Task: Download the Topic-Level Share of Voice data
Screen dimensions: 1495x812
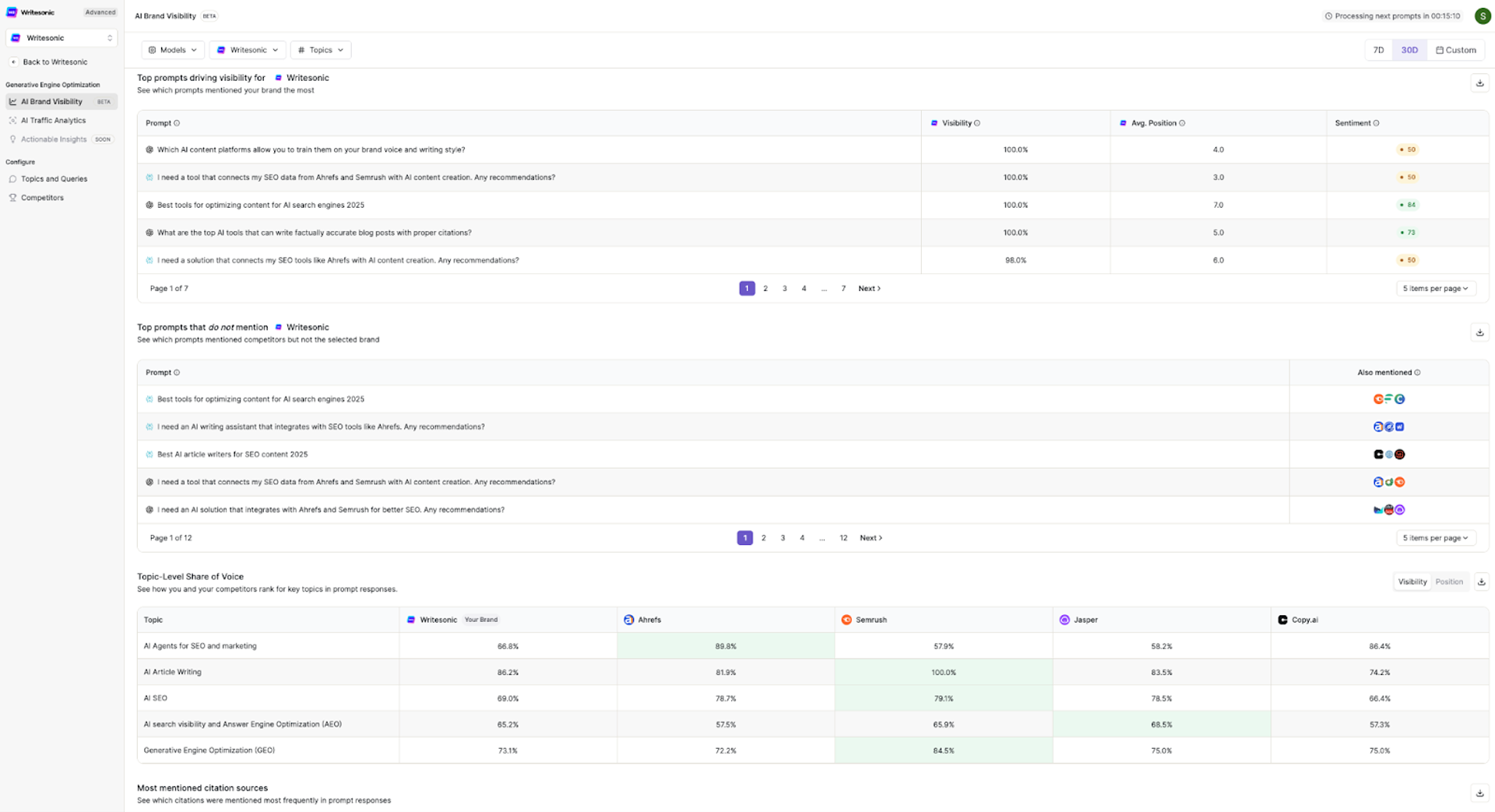Action: coord(1481,582)
